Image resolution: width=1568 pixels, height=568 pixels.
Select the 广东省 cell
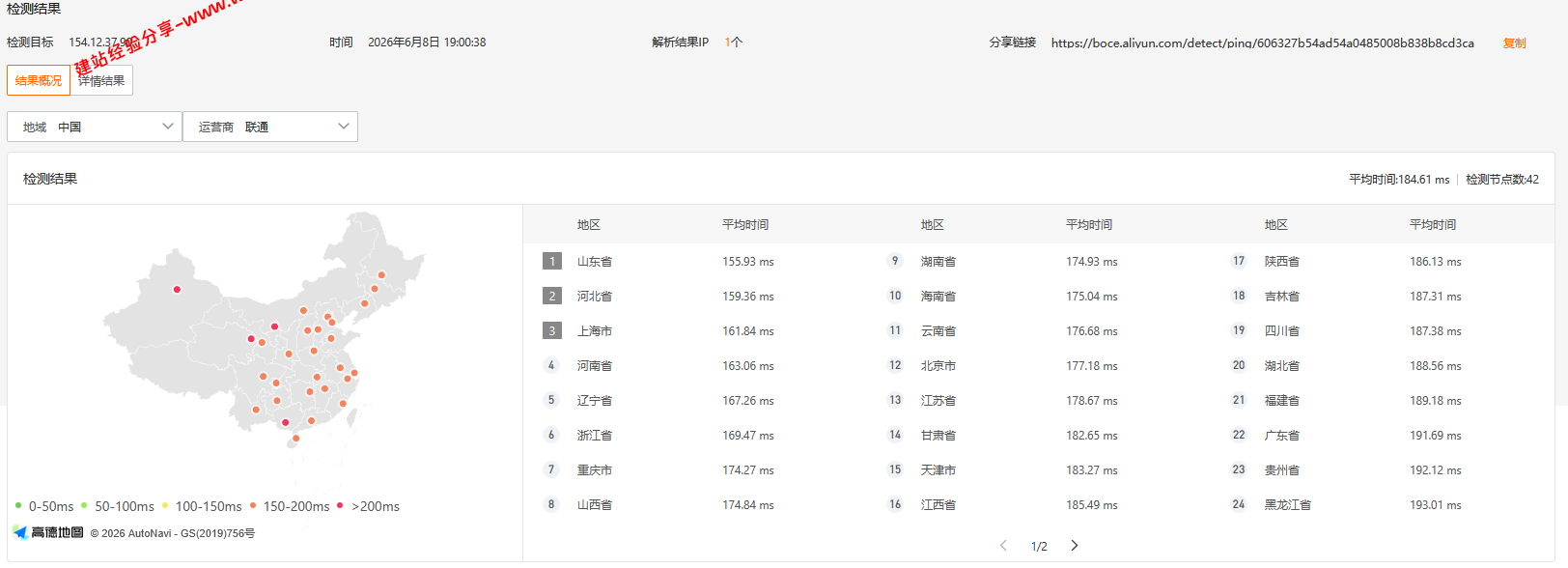point(1282,436)
